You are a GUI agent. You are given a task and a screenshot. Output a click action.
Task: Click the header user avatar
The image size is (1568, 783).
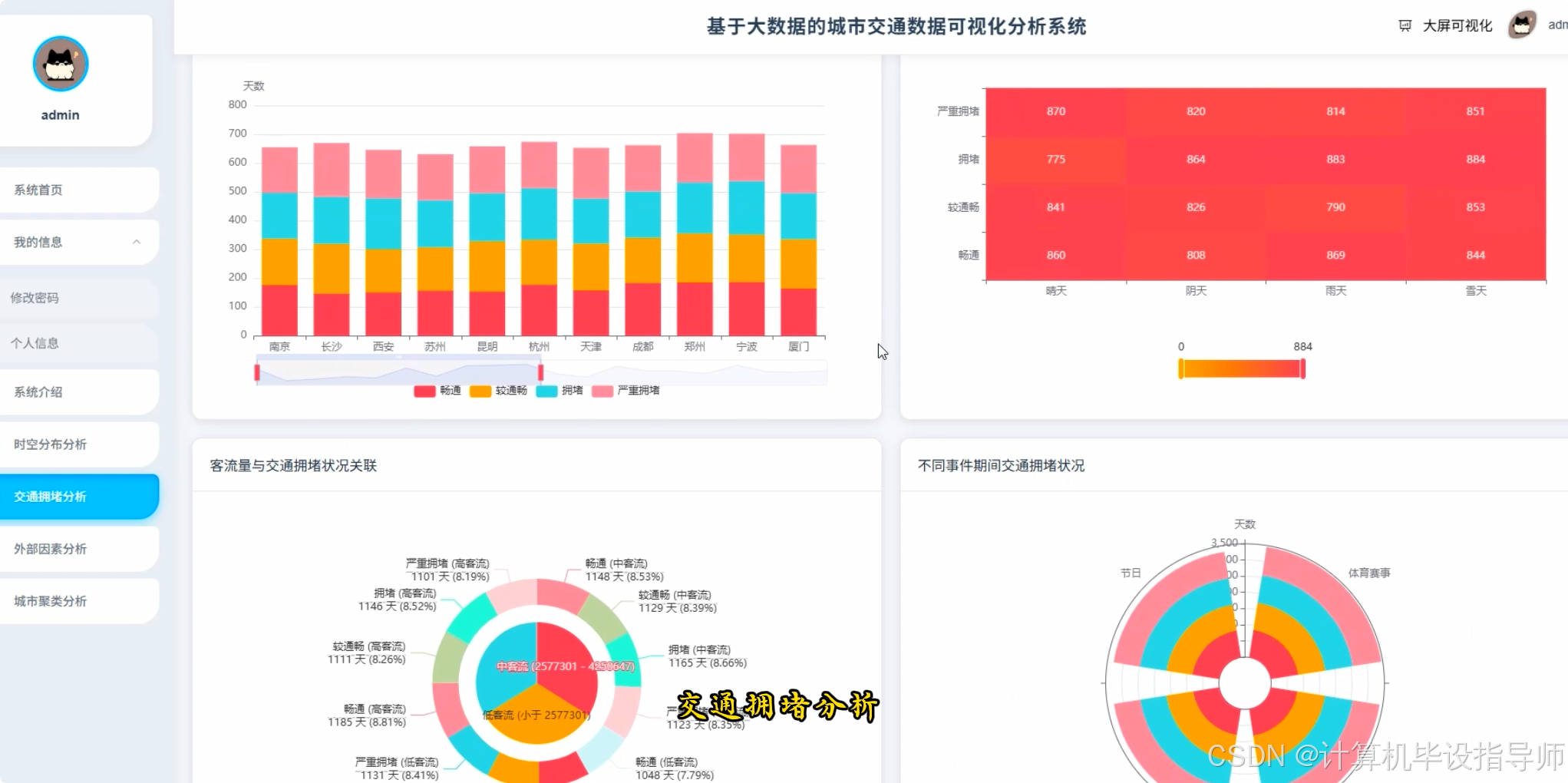click(x=1522, y=25)
